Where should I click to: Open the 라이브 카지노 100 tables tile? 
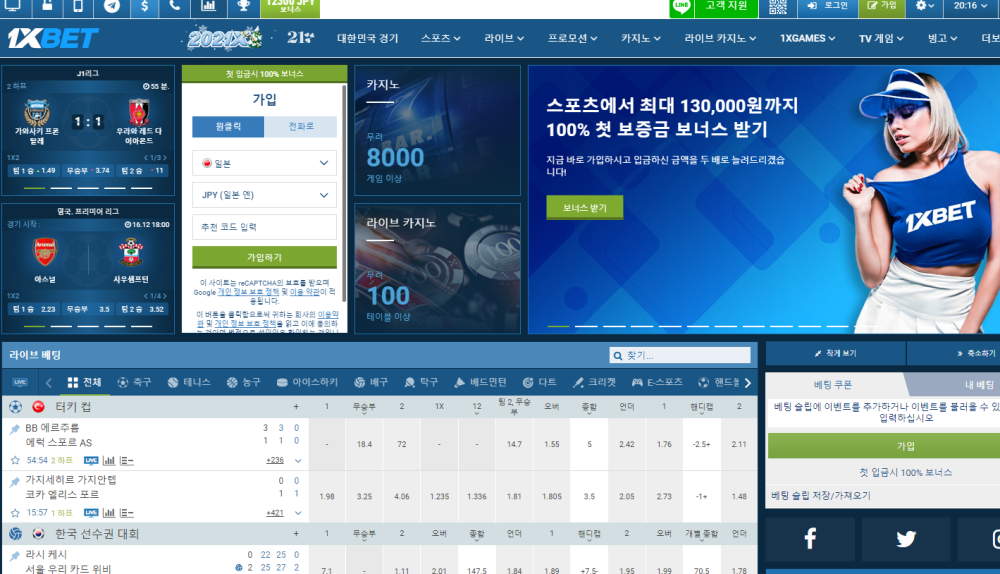pyautogui.click(x=438, y=269)
